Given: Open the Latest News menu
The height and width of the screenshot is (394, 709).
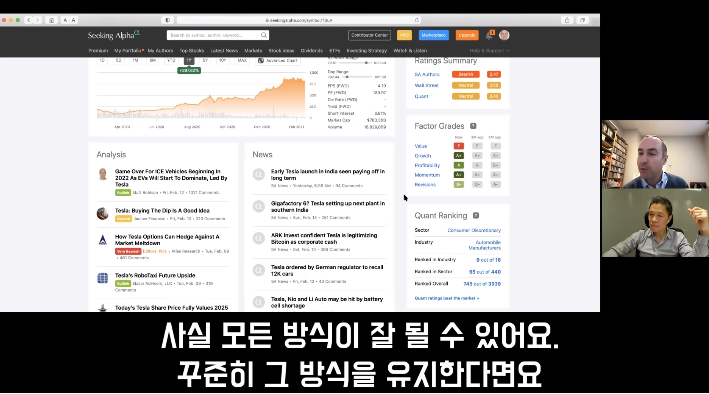Looking at the screenshot, I should (x=224, y=51).
